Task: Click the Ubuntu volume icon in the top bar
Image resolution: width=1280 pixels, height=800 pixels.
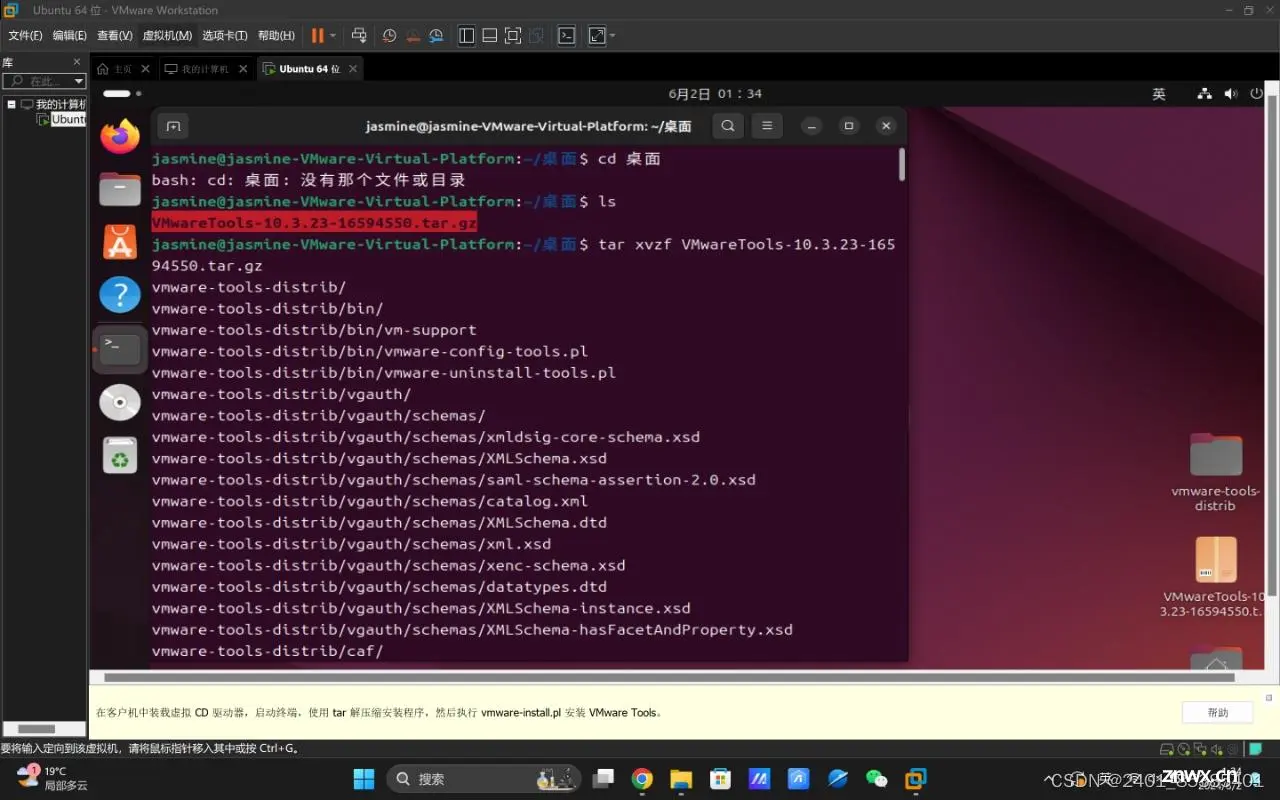Action: pyautogui.click(x=1231, y=94)
